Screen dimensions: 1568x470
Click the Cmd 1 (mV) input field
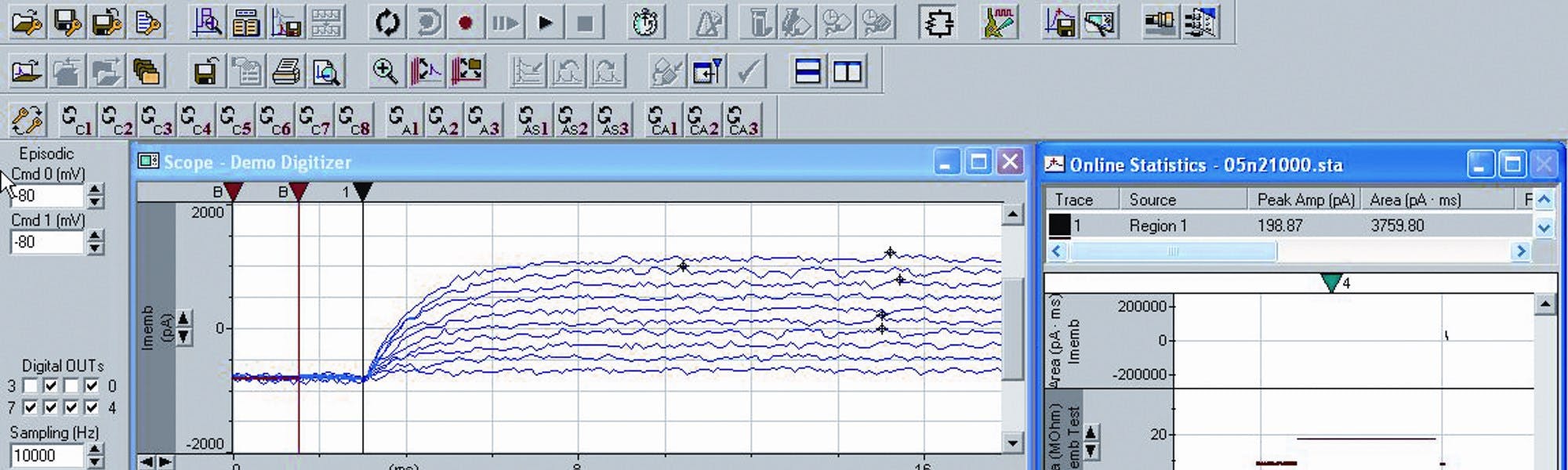click(x=47, y=242)
